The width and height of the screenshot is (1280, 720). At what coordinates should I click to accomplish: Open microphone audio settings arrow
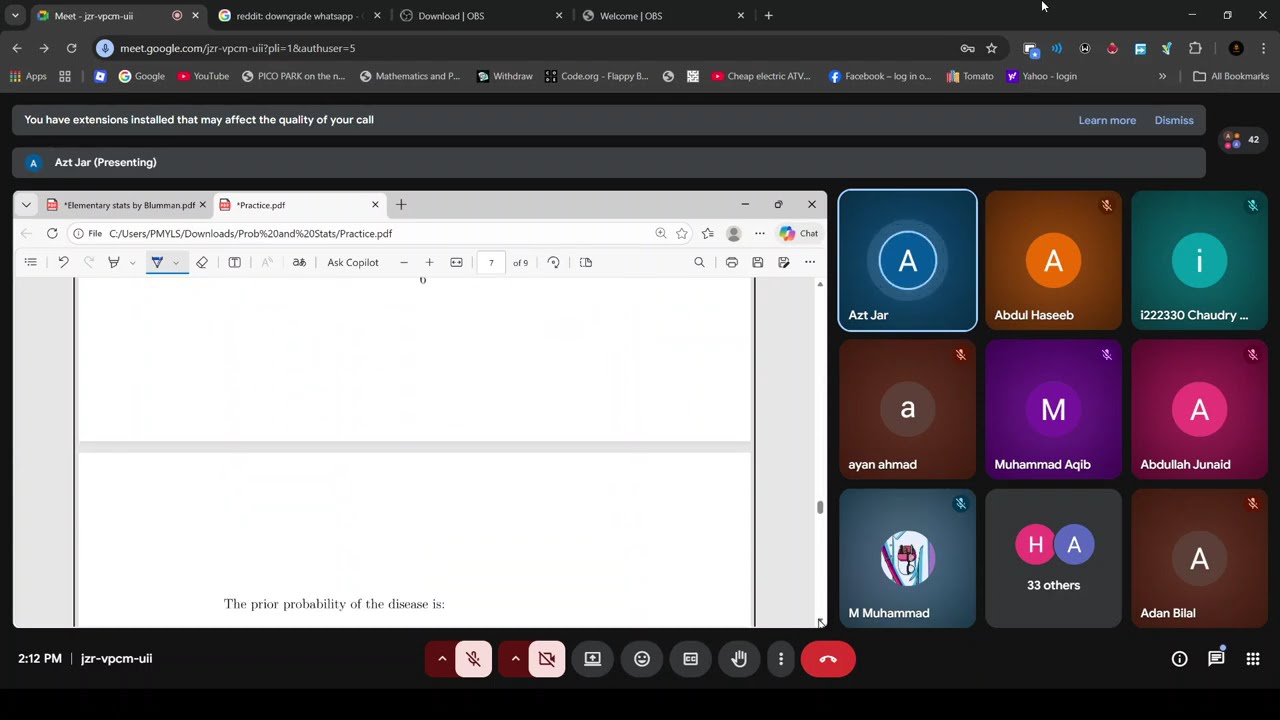442,659
